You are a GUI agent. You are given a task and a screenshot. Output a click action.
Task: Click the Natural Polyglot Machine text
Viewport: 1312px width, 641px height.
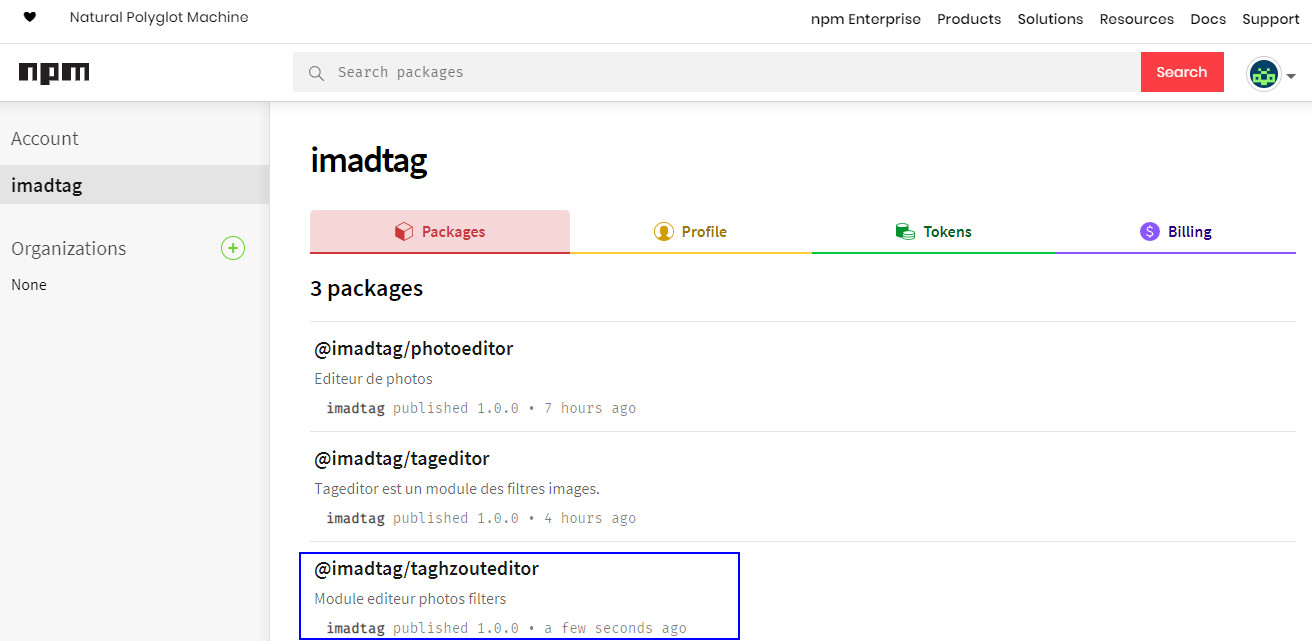[159, 17]
